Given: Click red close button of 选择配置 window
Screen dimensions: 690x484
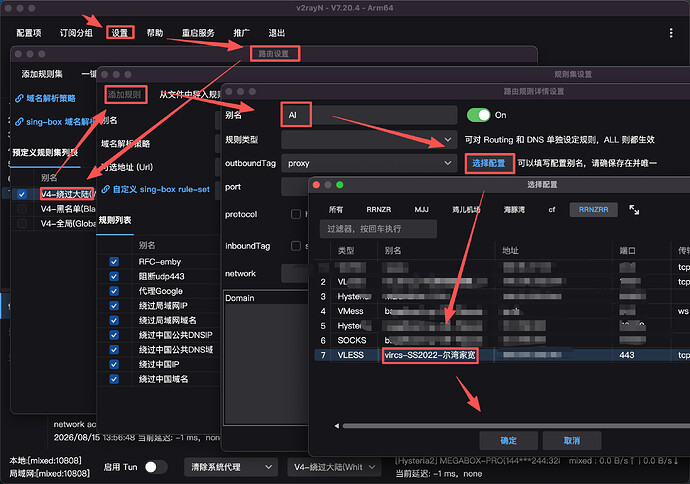Looking at the screenshot, I should pos(316,185).
